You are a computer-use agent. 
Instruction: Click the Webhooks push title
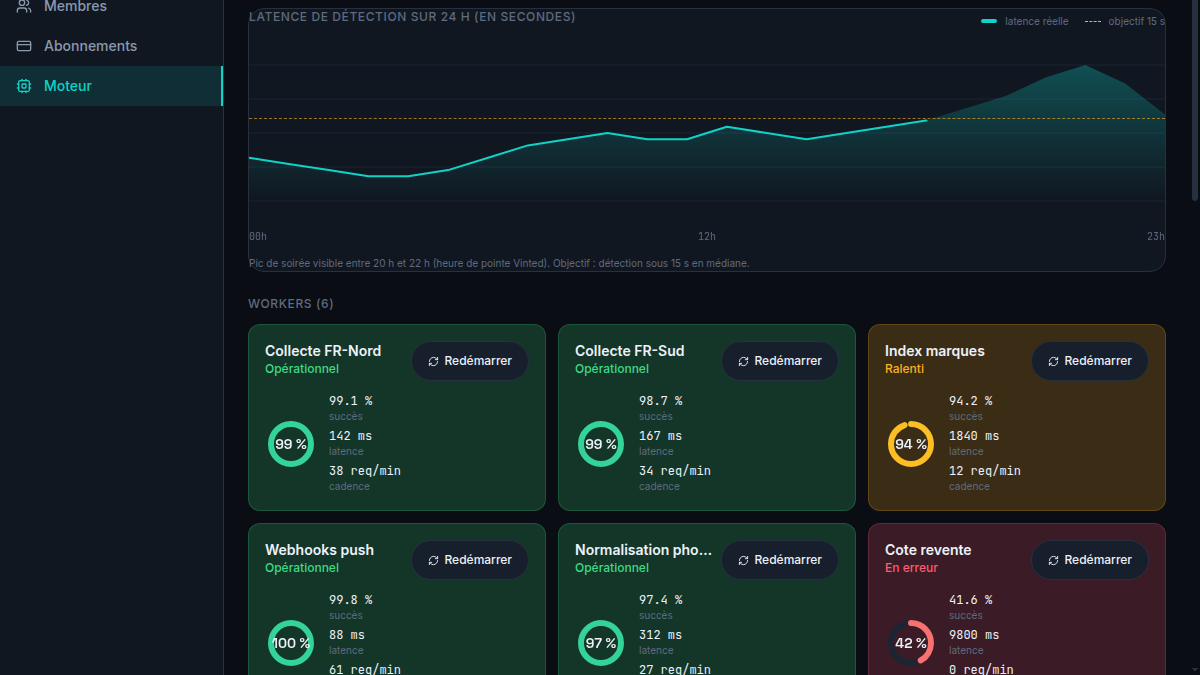(x=319, y=550)
